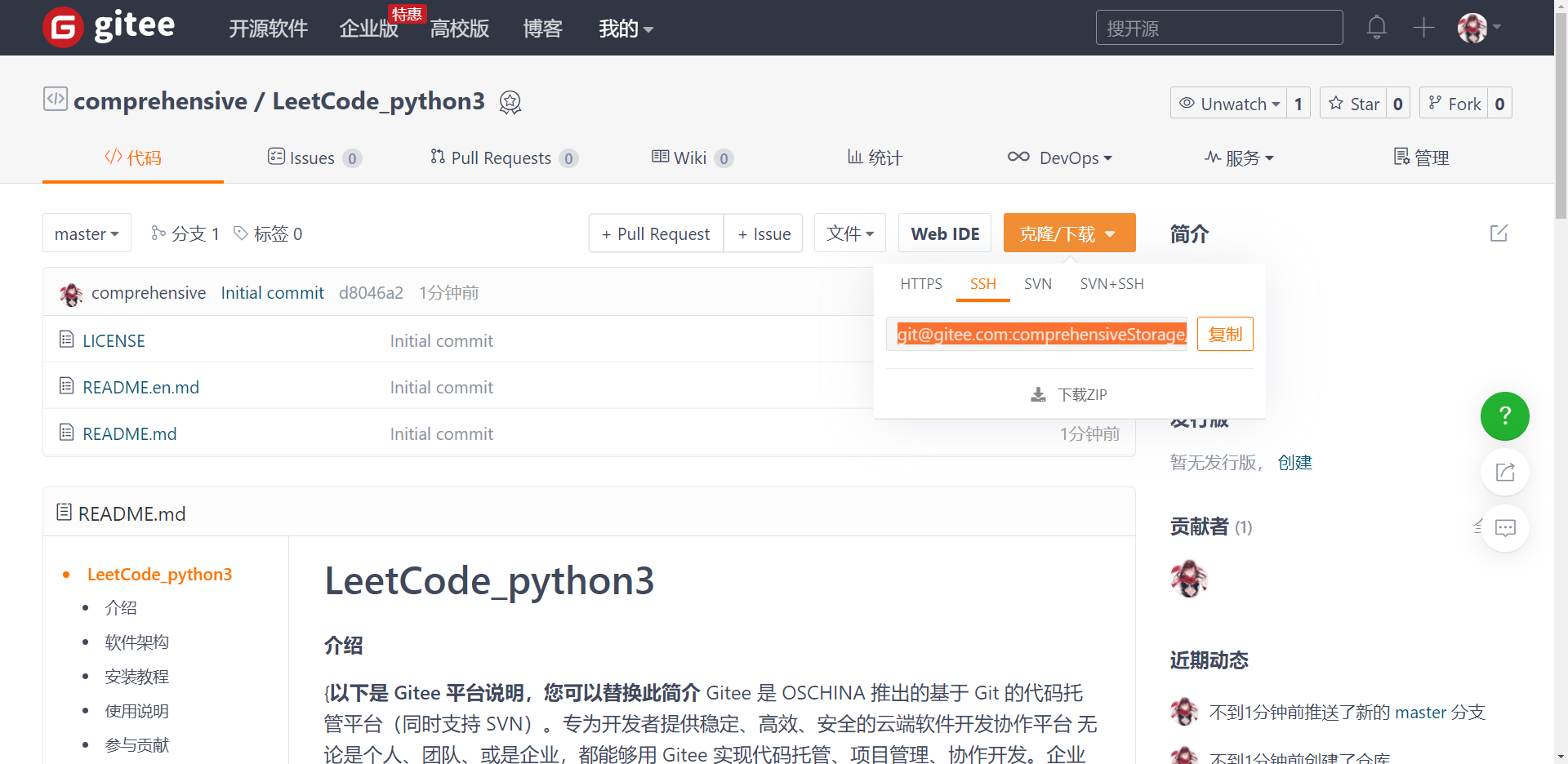Open the Issues tab
Viewport: 1568px width, 764px height.
[x=314, y=158]
